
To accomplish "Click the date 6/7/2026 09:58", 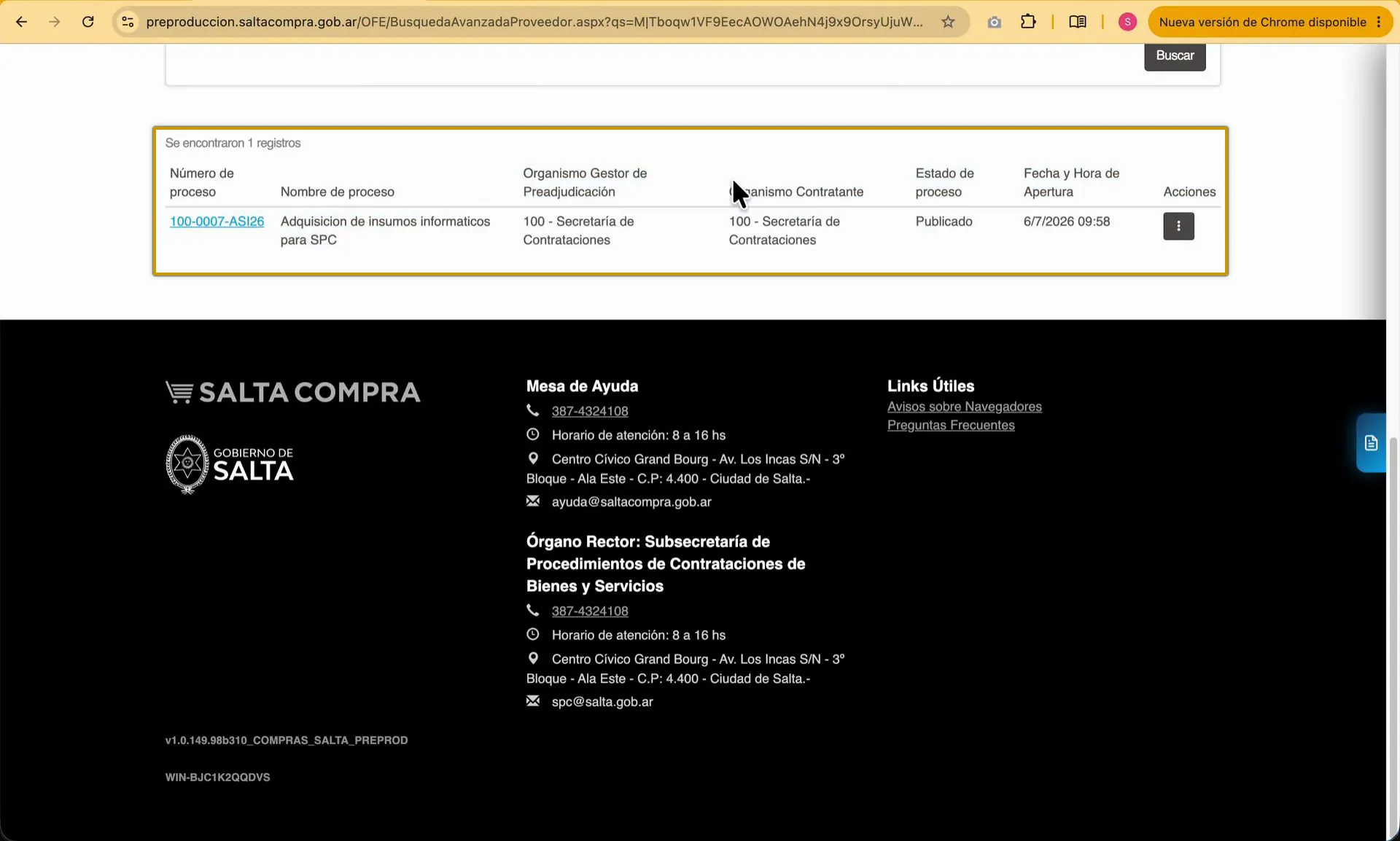I will click(x=1067, y=222).
